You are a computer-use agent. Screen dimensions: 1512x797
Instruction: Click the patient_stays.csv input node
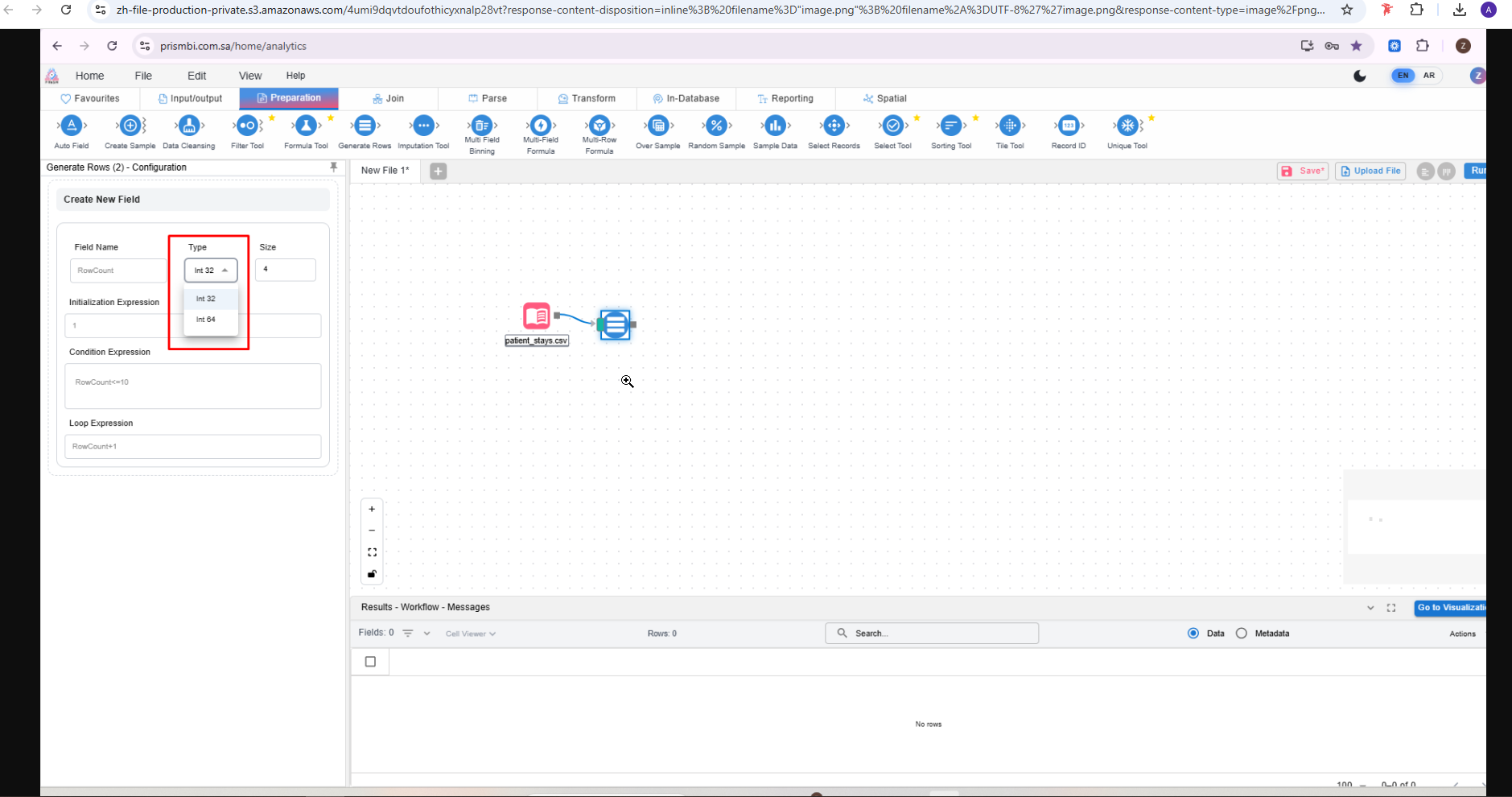(537, 316)
